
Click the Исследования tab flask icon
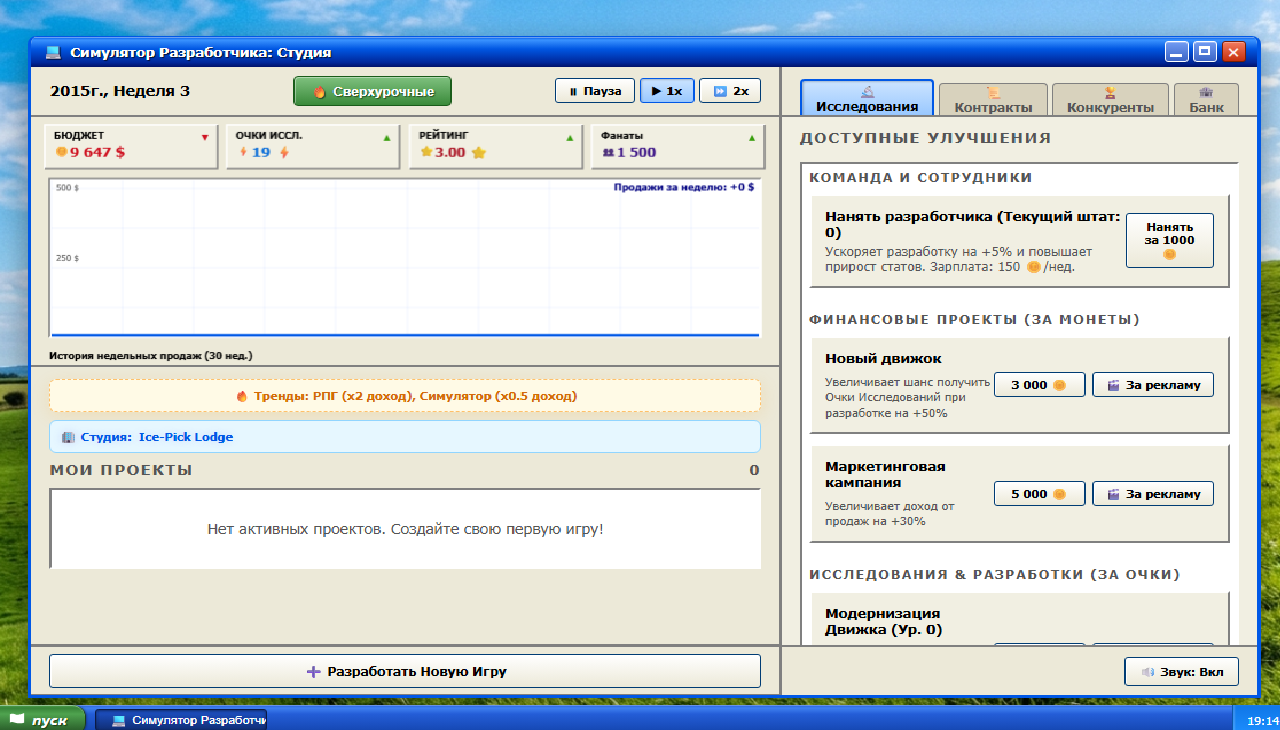[x=867, y=91]
